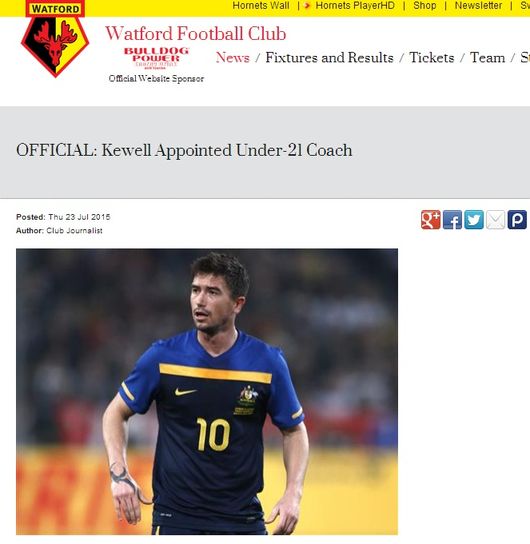530x544 pixels.
Task: Click the blue P share icon
Action: 517,220
